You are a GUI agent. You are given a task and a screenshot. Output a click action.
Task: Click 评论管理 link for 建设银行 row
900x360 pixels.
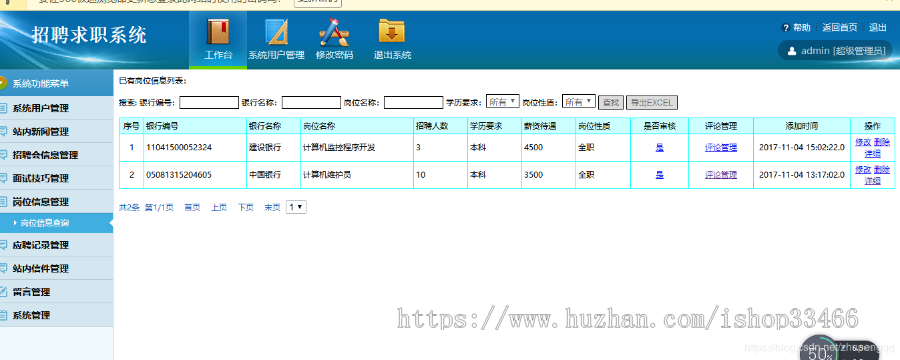tap(720, 148)
